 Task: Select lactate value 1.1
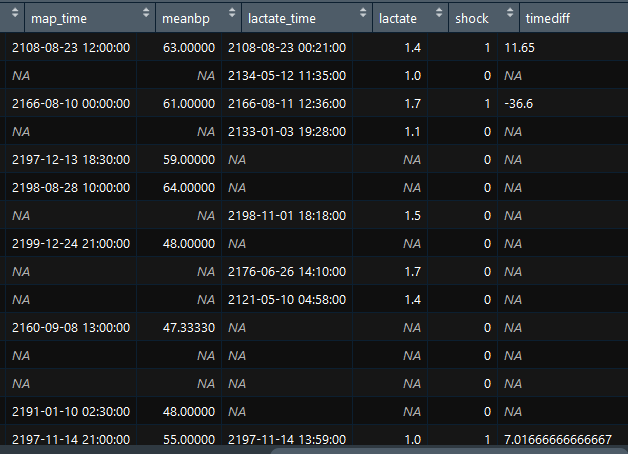click(x=413, y=132)
